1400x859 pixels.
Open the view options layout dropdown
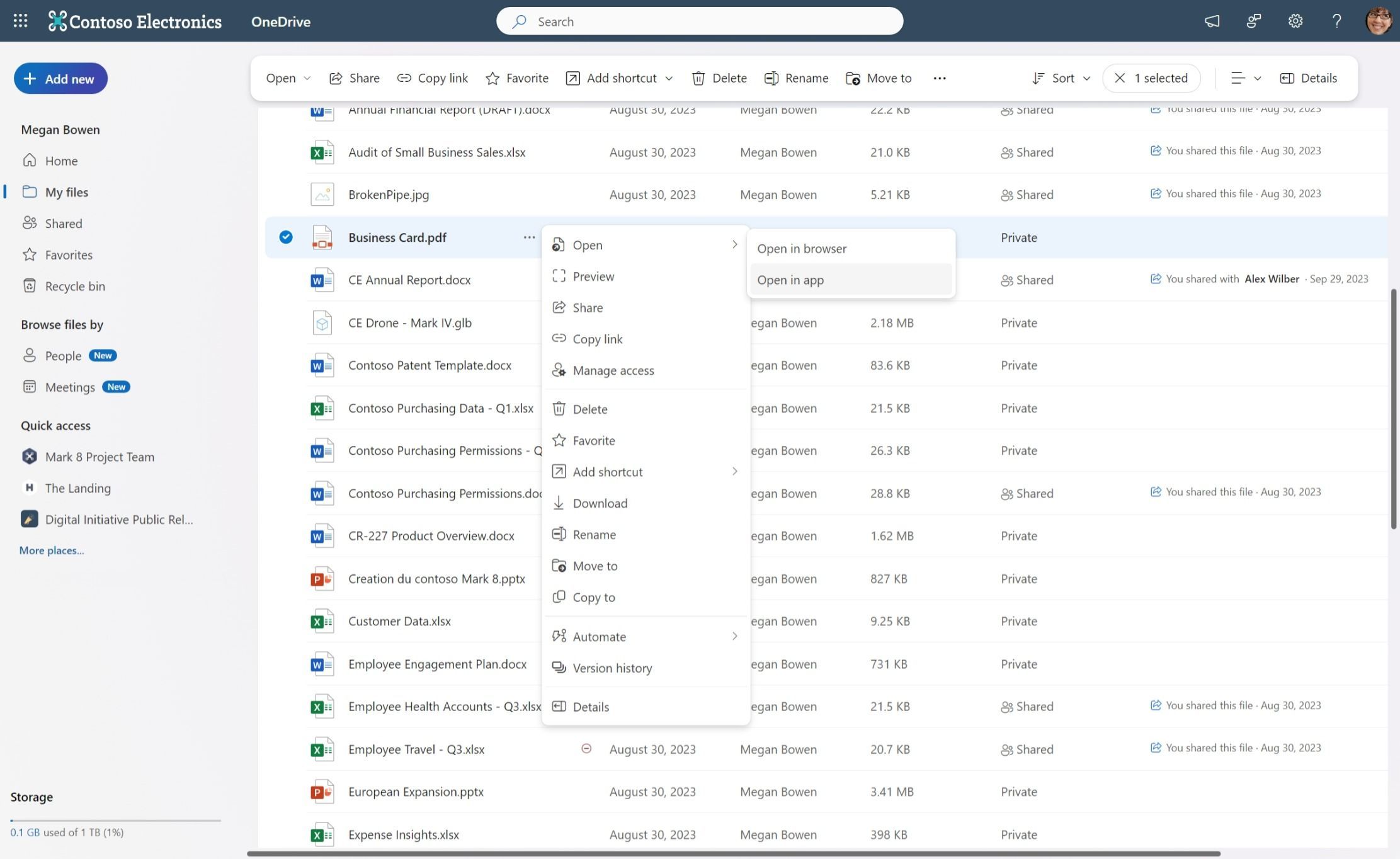1245,78
